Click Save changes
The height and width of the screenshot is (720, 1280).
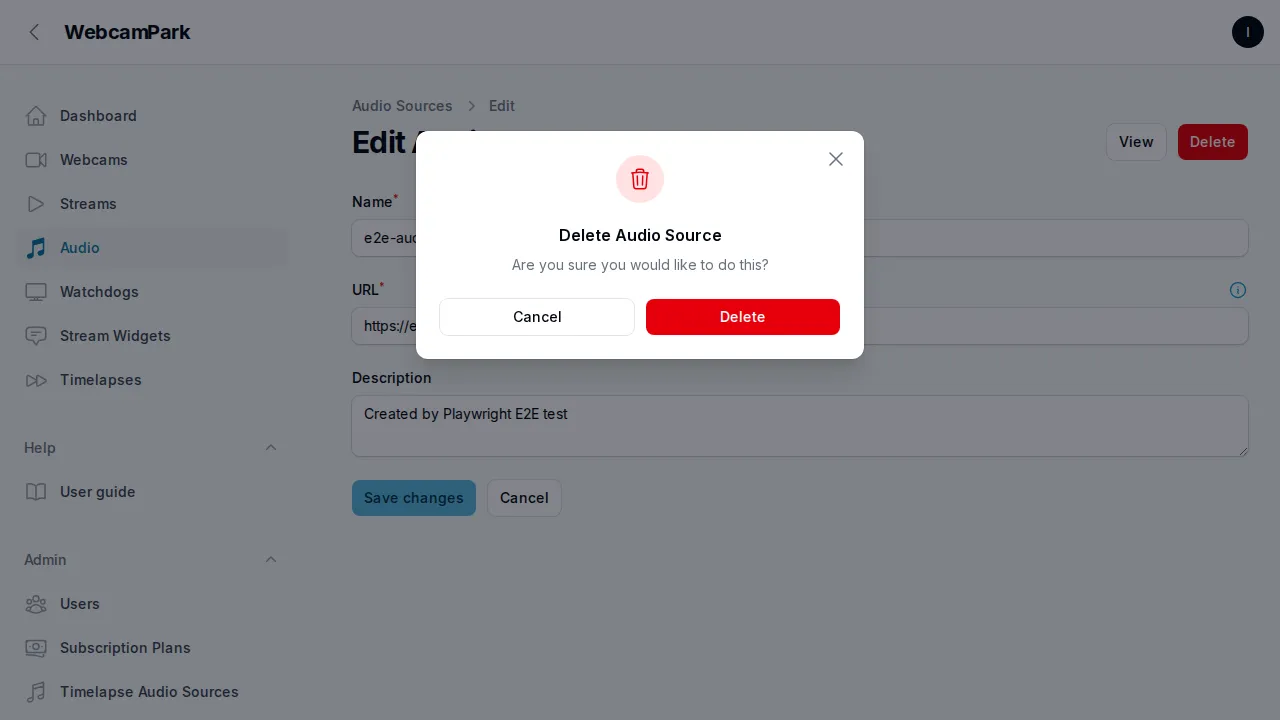coord(414,498)
